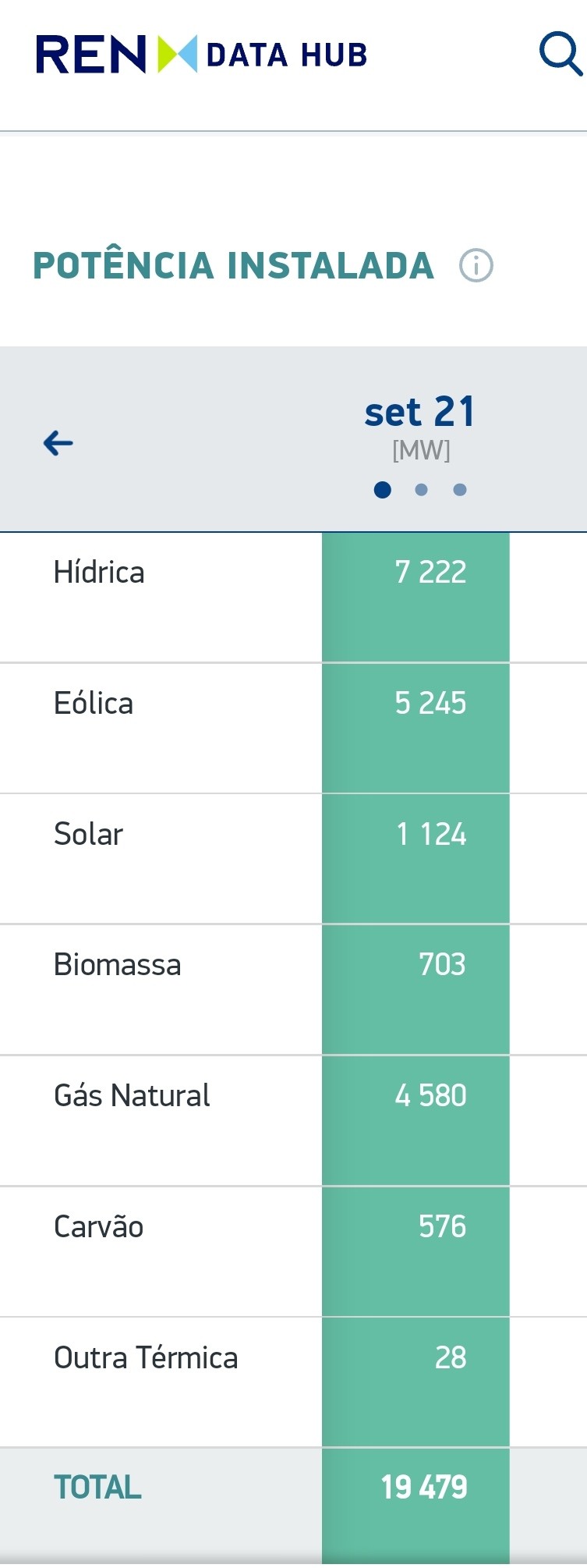Screen dimensions: 587x1568
Task: Click the TOTAL row label
Action: (x=97, y=1488)
